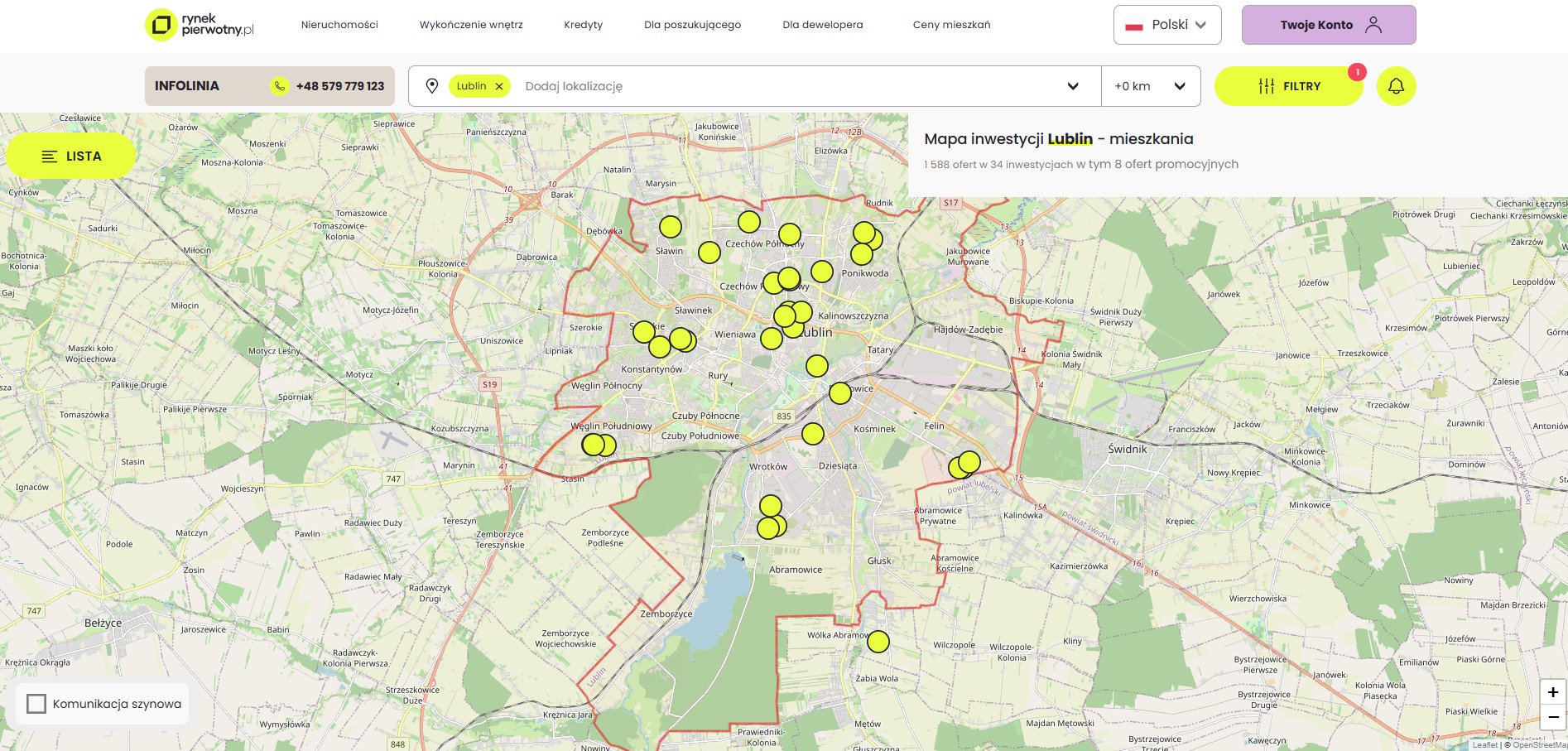Image resolution: width=1568 pixels, height=751 pixels.
Task: Click the rynekpierwotny.pl logo
Action: click(197, 24)
